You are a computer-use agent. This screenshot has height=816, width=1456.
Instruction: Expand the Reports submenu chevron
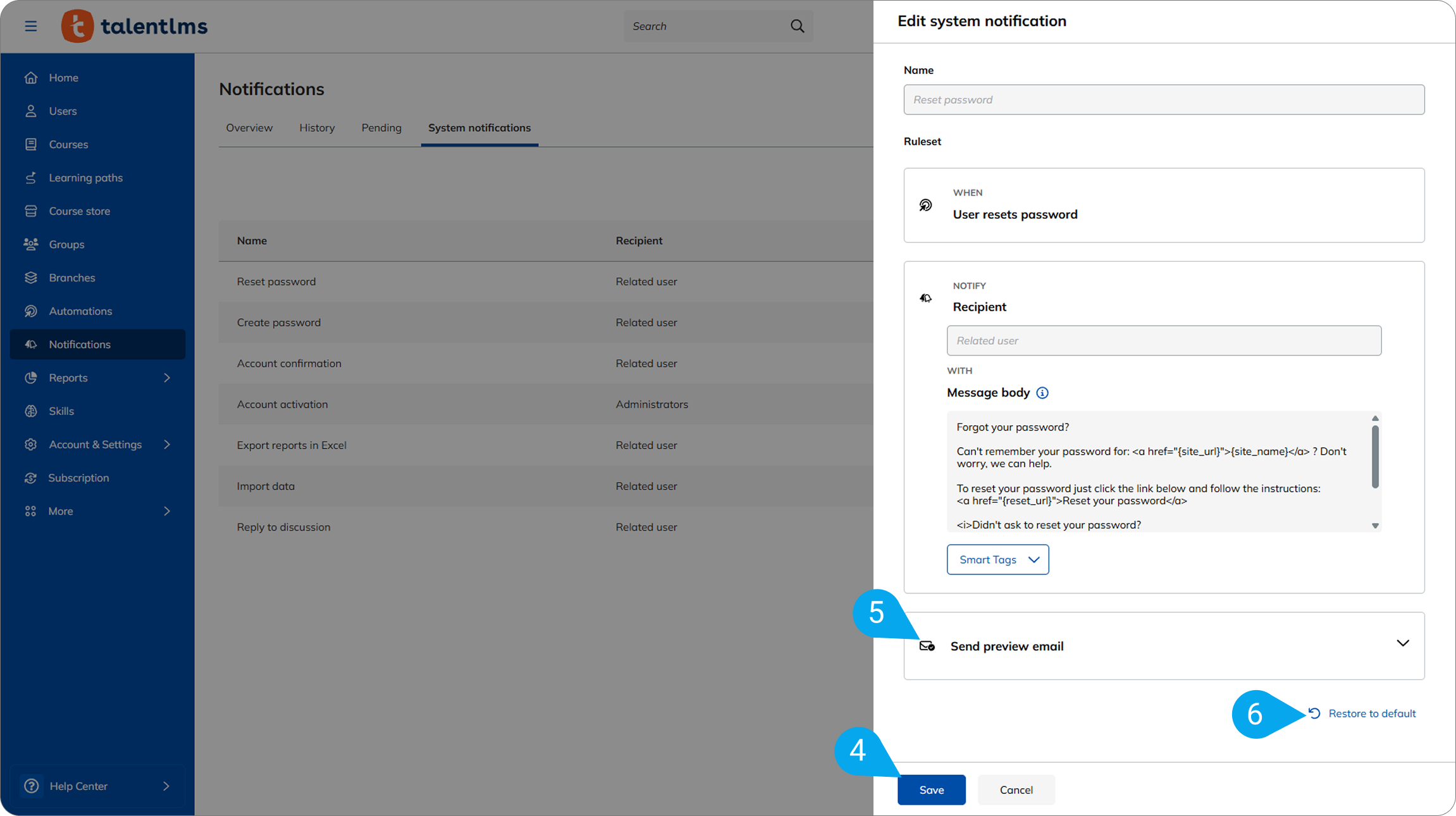pyautogui.click(x=167, y=378)
